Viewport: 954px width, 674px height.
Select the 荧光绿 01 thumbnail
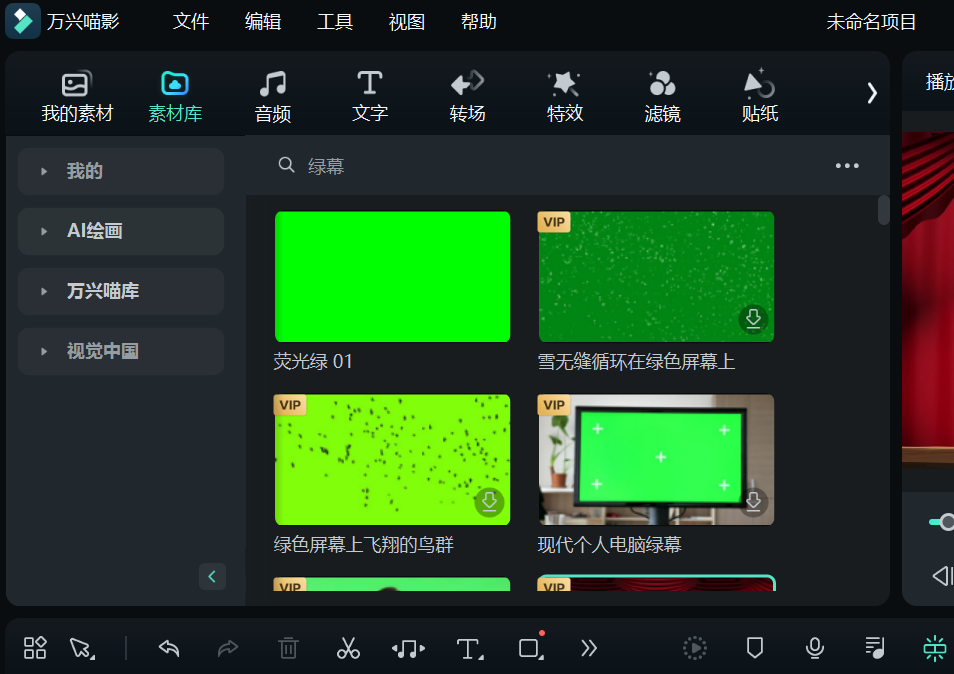[x=392, y=276]
